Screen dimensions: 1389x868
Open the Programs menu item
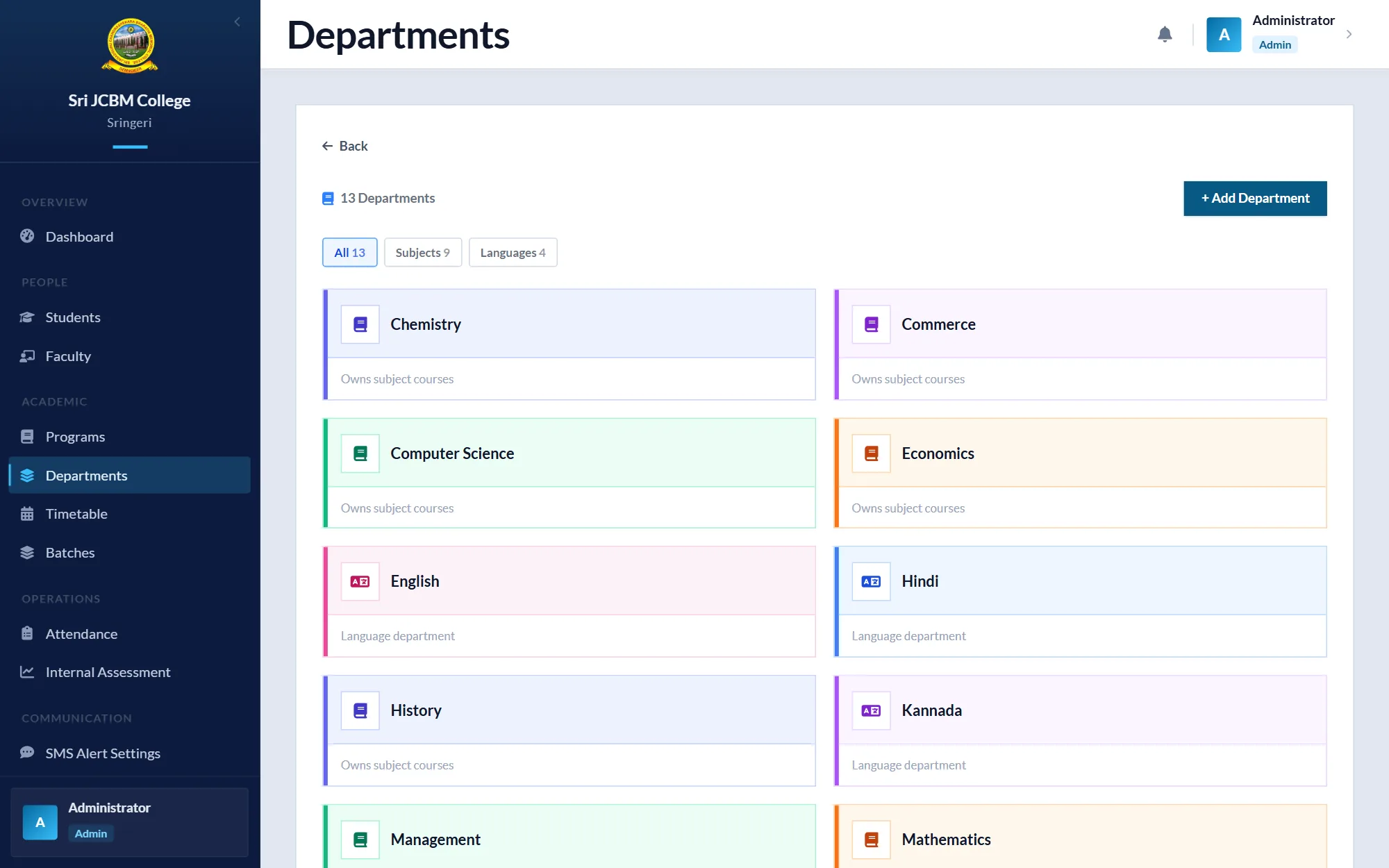tap(129, 437)
